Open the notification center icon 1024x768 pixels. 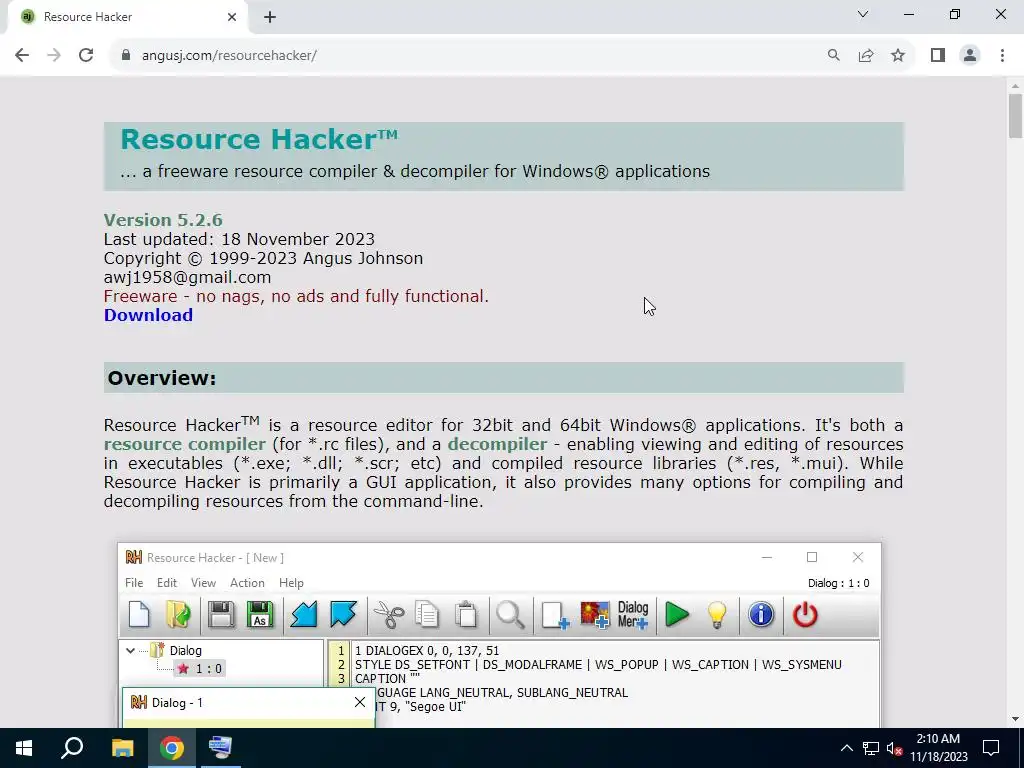(x=991, y=748)
